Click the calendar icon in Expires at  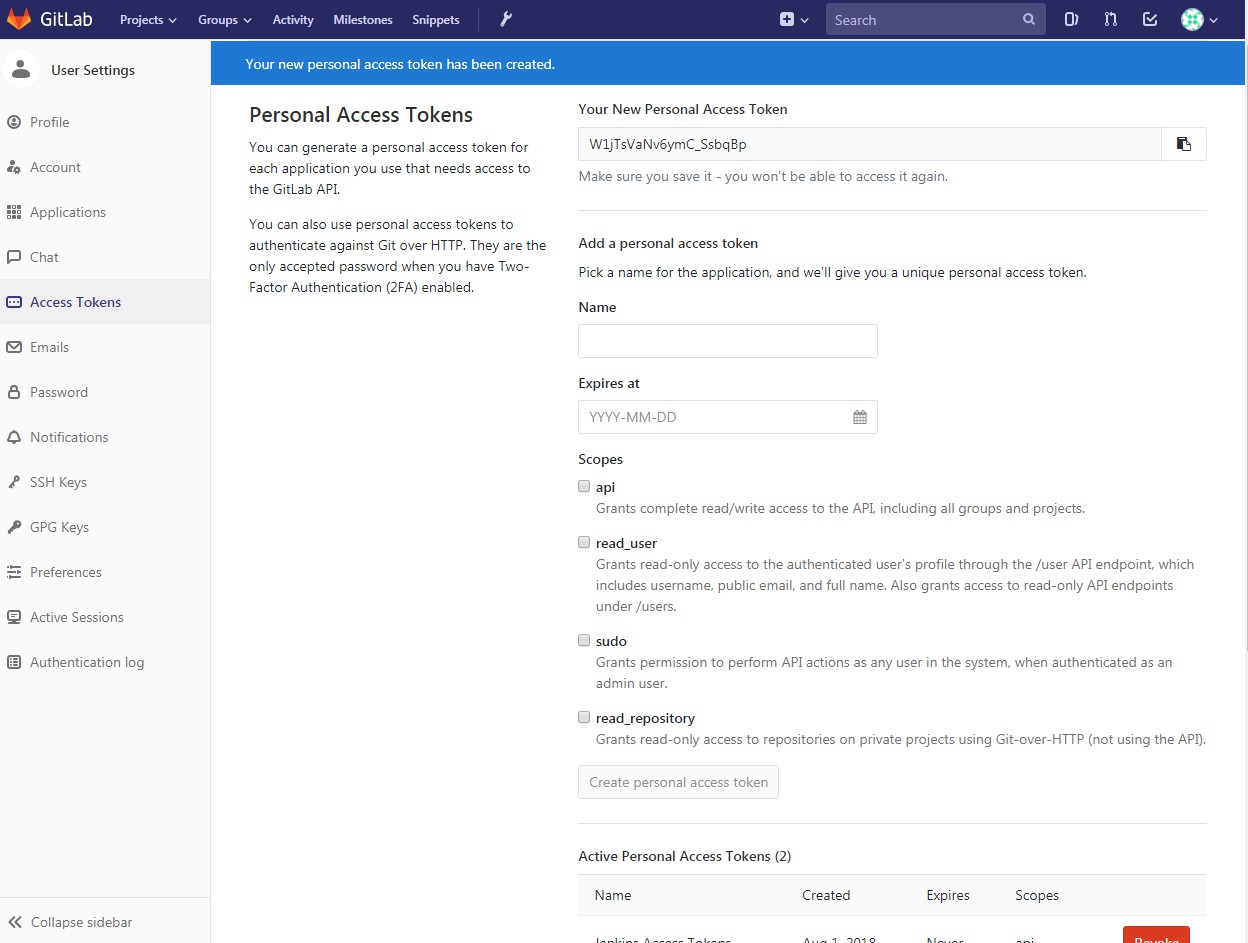[860, 417]
